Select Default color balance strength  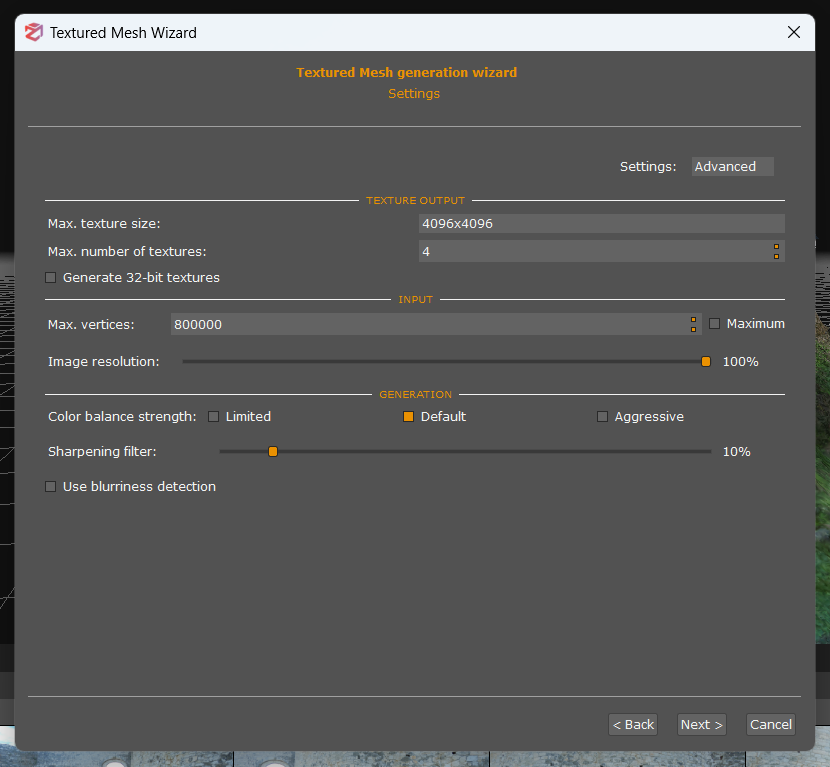click(409, 417)
